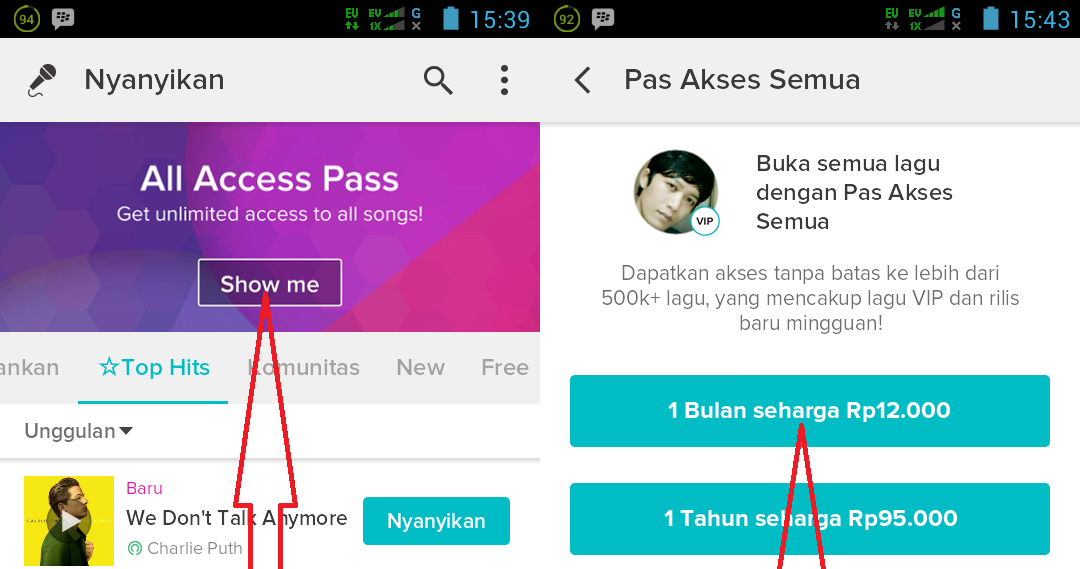Click the BBM notification icon in left status bar
Image resolution: width=1084 pixels, height=569 pixels.
tap(63, 18)
